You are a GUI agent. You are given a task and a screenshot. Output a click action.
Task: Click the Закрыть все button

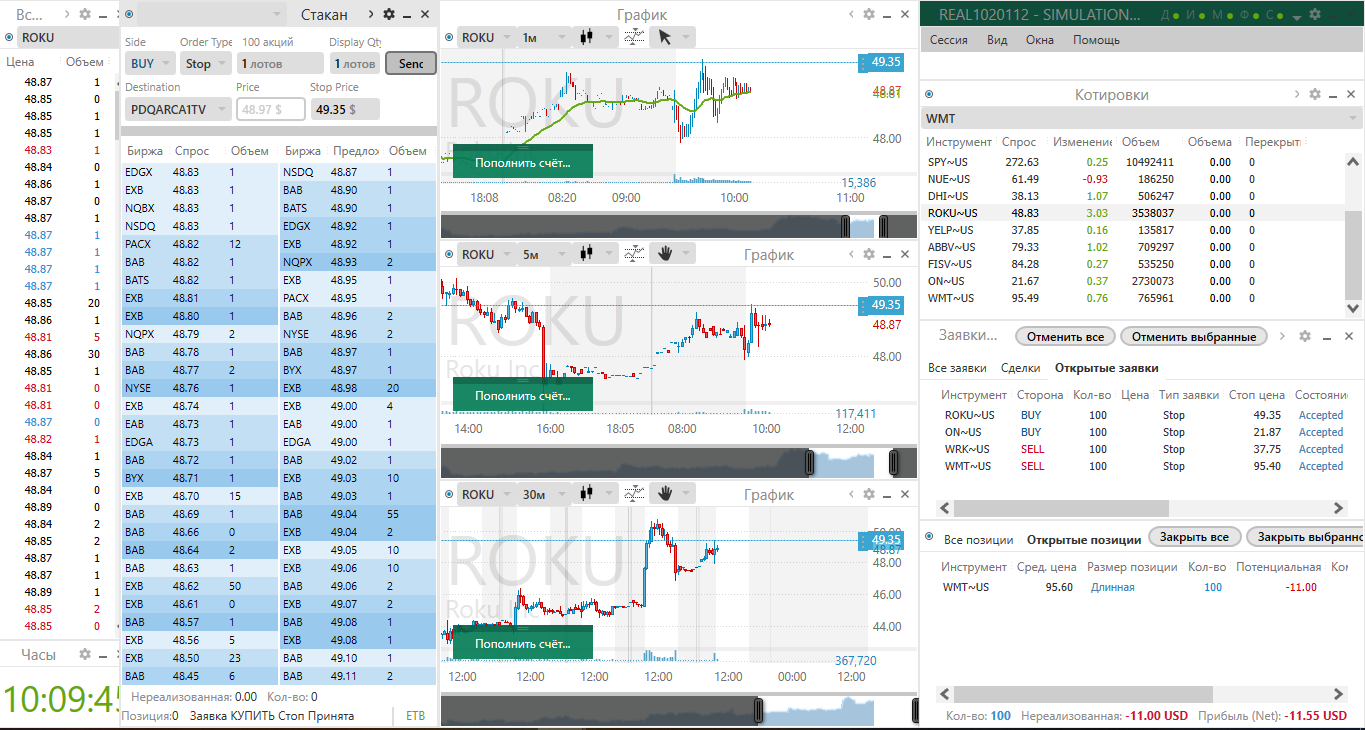(1193, 537)
